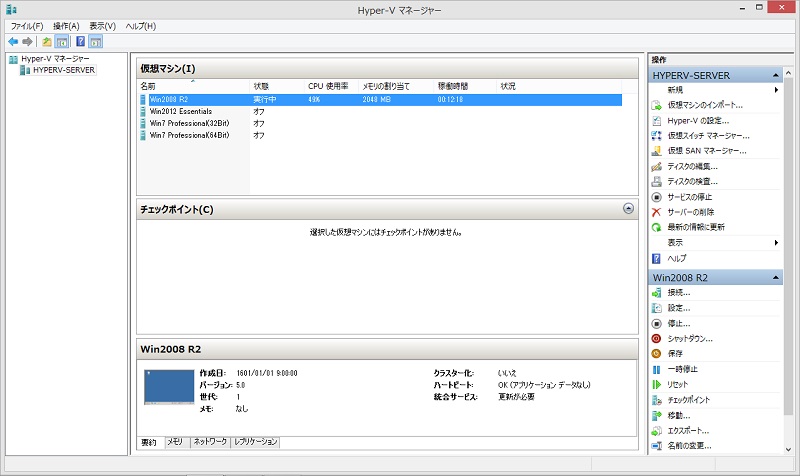Select Hyper-V マネージャー root tree node
The height and width of the screenshot is (476, 800).
coord(55,59)
